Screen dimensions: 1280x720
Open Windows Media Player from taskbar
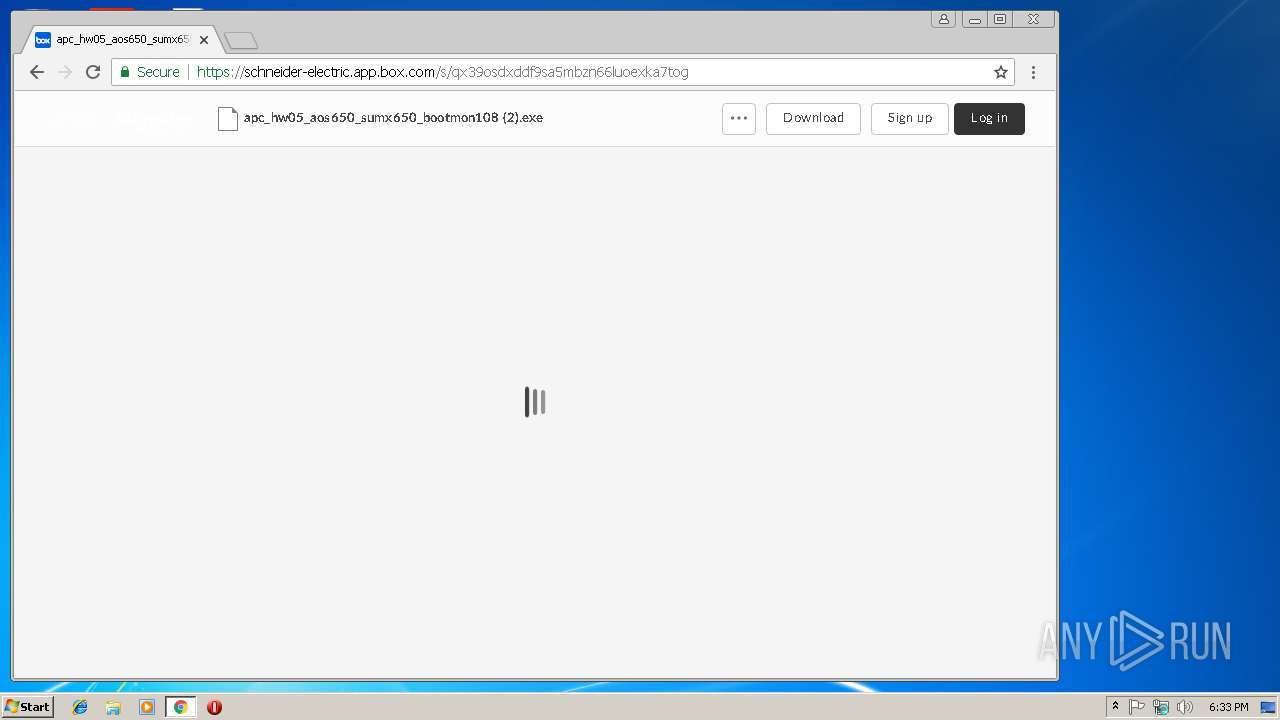pyautogui.click(x=147, y=707)
